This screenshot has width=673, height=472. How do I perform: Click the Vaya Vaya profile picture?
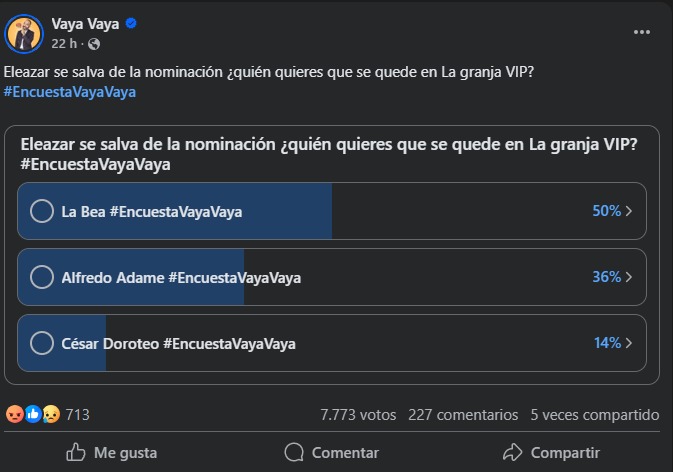pos(24,34)
